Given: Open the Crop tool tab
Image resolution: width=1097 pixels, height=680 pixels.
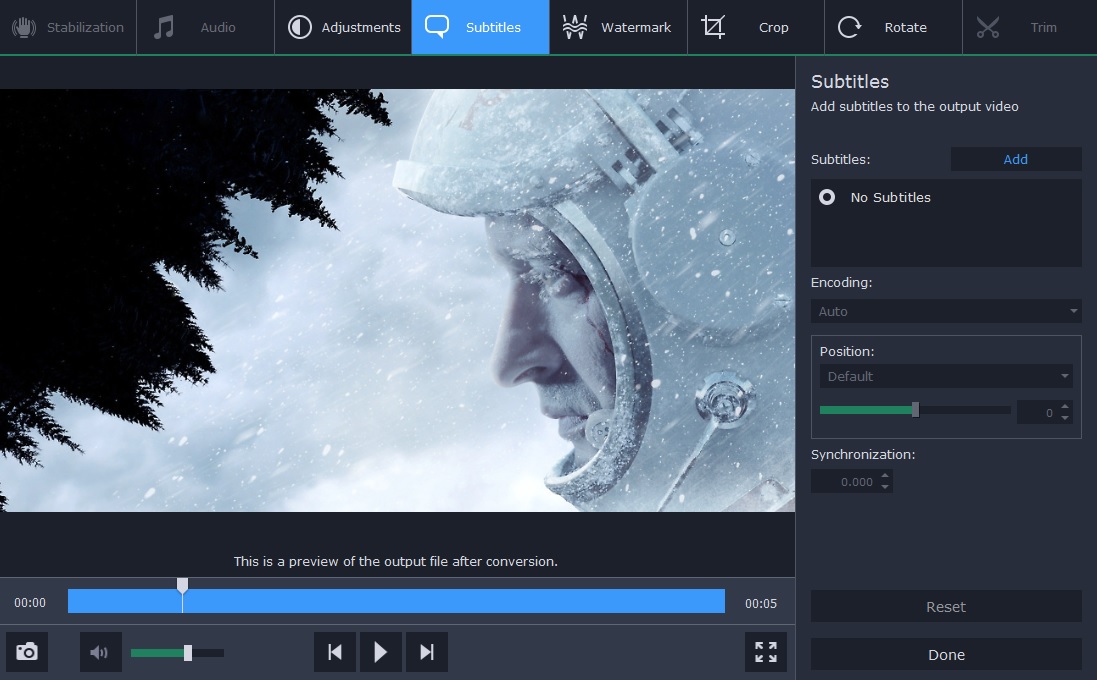Looking at the screenshot, I should pos(755,27).
